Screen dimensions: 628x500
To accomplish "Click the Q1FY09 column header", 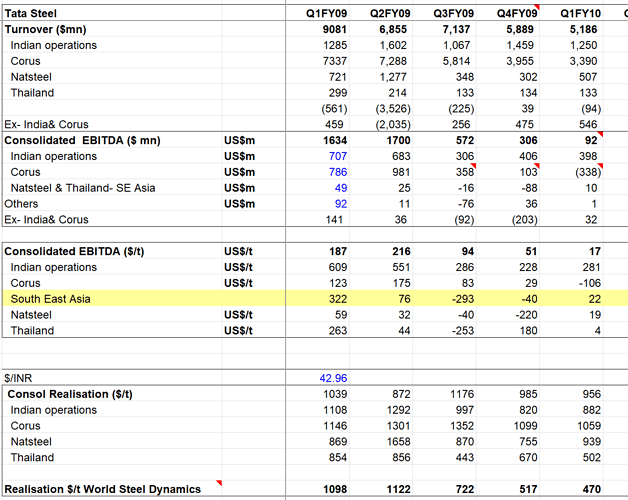I will click(326, 13).
